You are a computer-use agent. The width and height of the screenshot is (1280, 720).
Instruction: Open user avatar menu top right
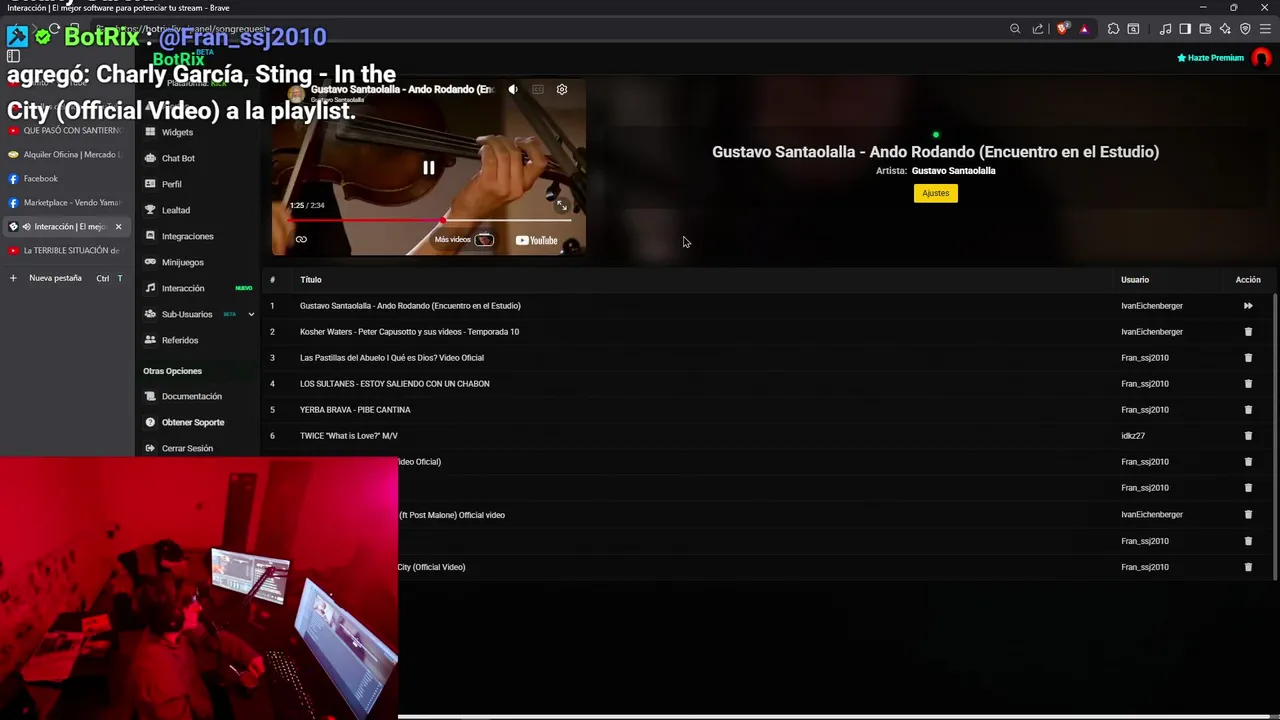1261,58
